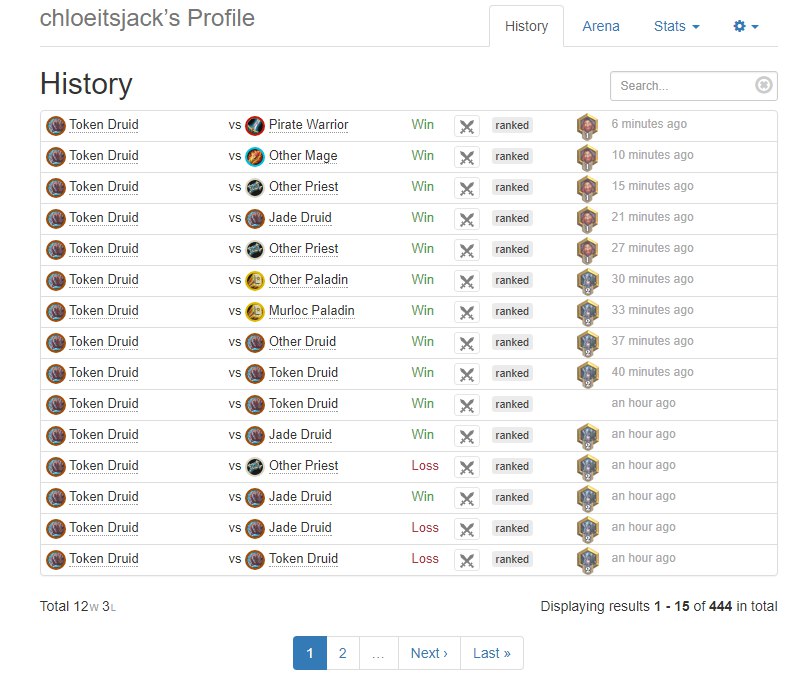Click the Murloc Paladin class icon
806x676 pixels.
pyautogui.click(x=255, y=311)
